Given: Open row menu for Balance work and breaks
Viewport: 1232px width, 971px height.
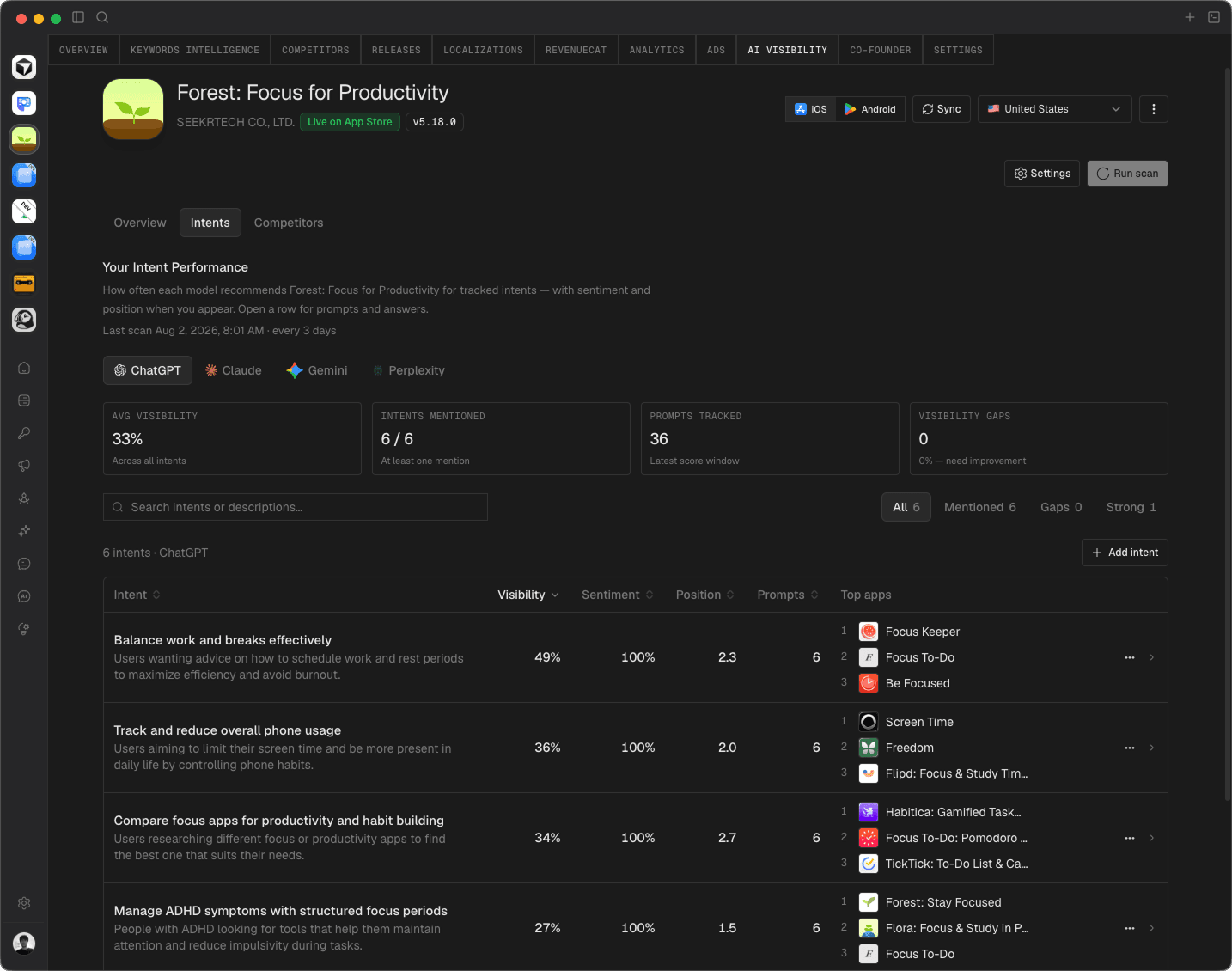Looking at the screenshot, I should point(1130,657).
